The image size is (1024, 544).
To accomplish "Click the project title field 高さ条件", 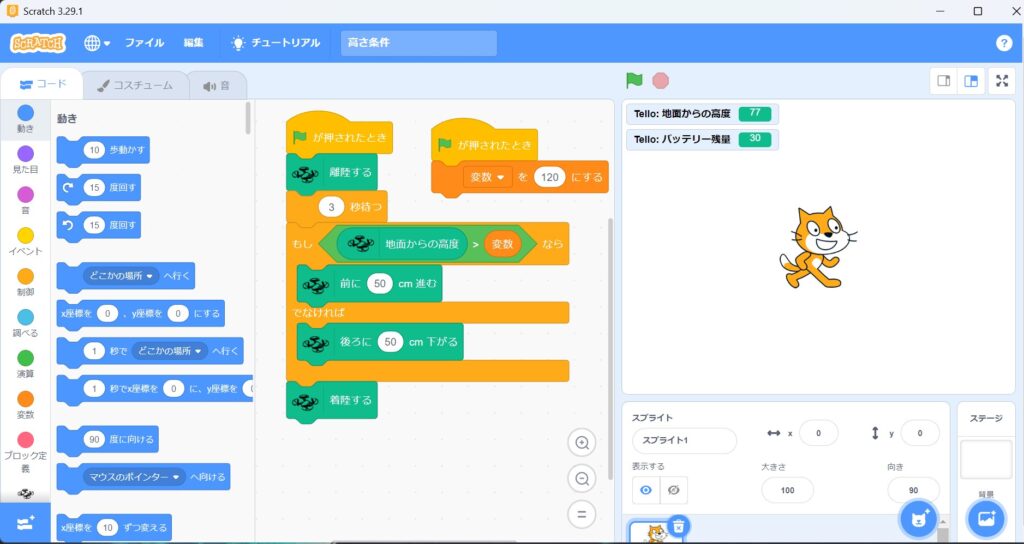I will point(419,43).
